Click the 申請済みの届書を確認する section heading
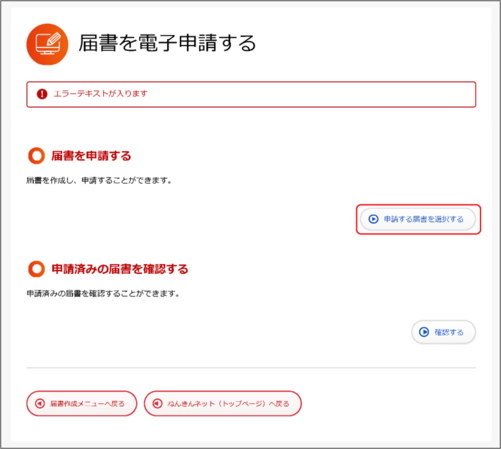 pyautogui.click(x=120, y=269)
